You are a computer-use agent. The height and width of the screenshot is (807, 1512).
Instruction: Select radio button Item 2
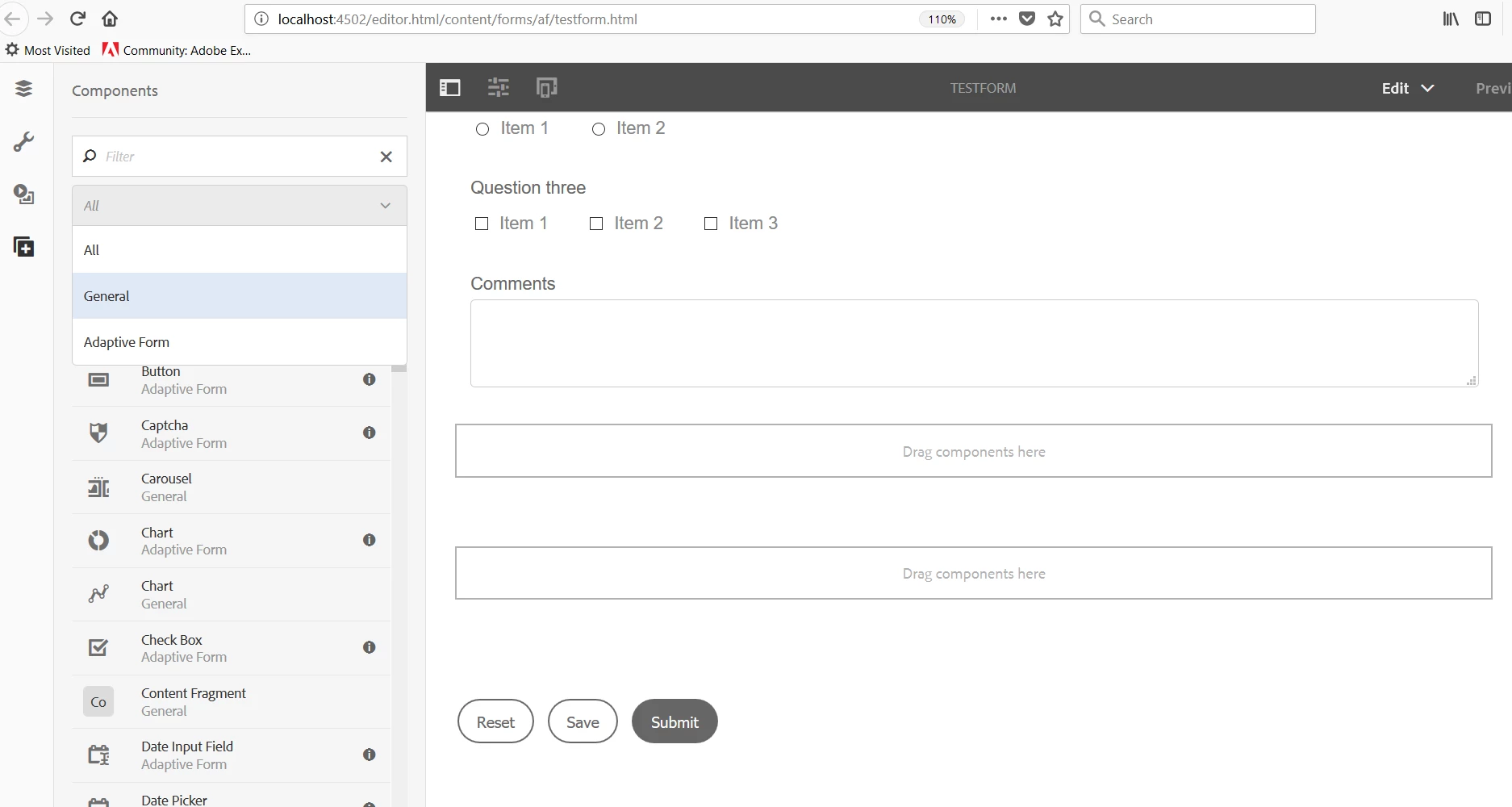click(599, 129)
